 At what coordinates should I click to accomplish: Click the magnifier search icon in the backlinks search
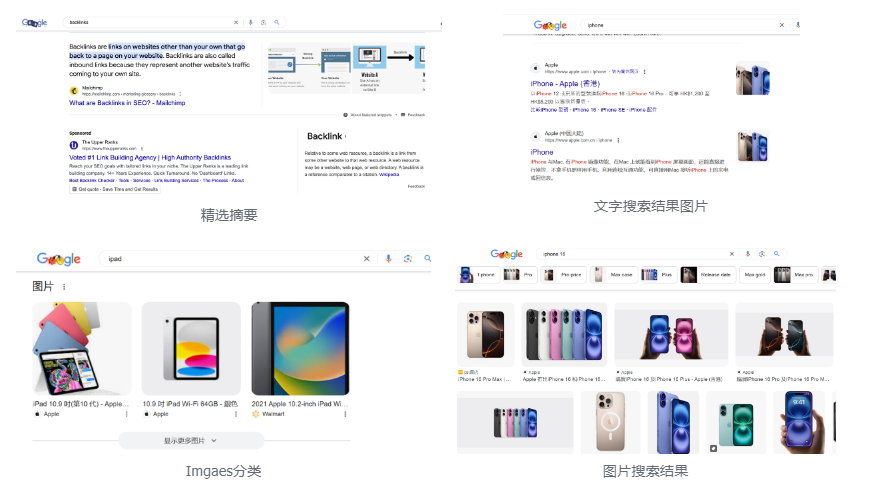(x=277, y=22)
